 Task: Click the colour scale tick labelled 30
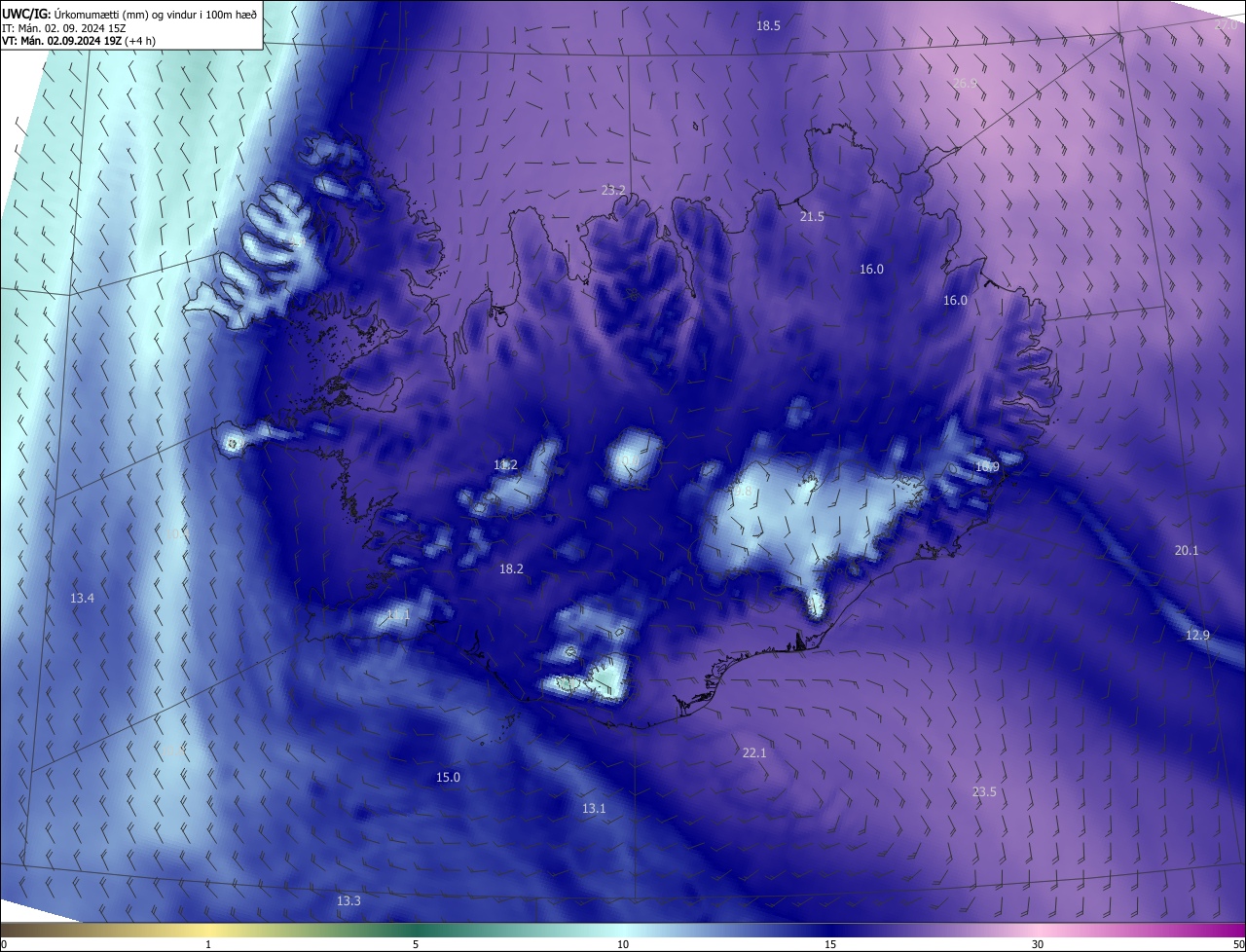click(1038, 944)
